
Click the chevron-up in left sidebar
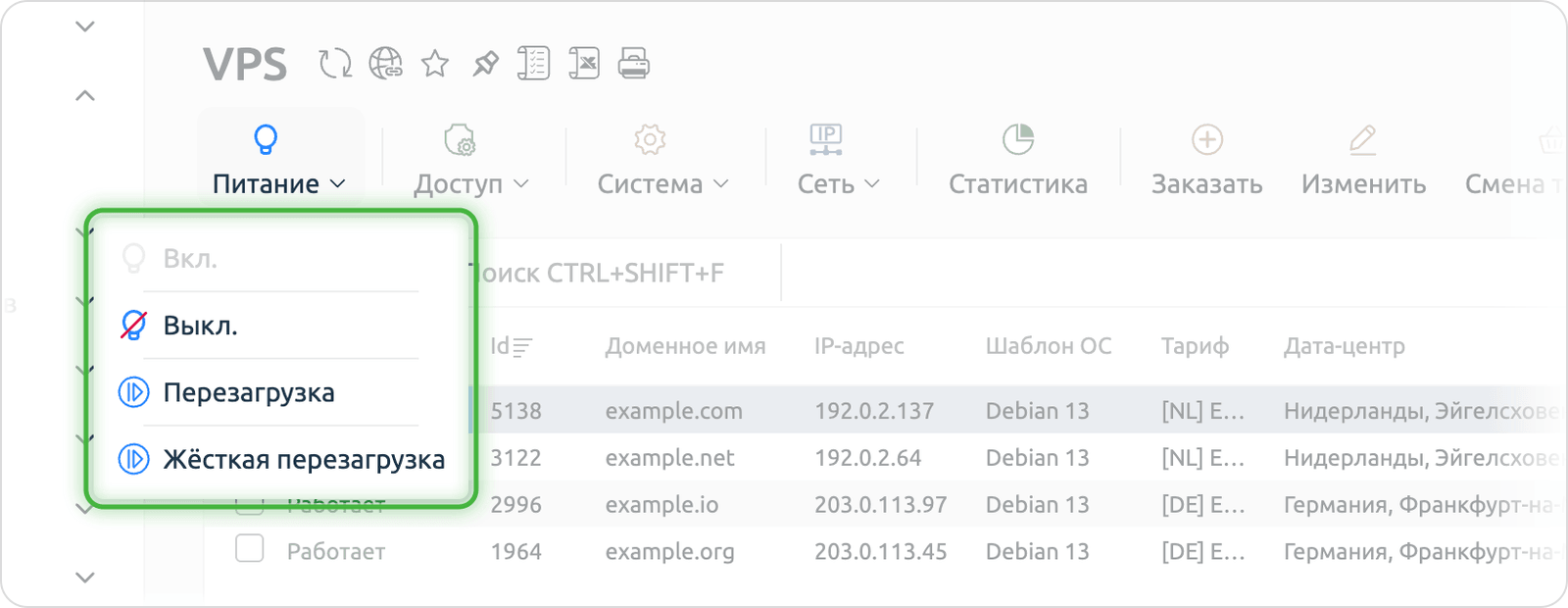(85, 95)
